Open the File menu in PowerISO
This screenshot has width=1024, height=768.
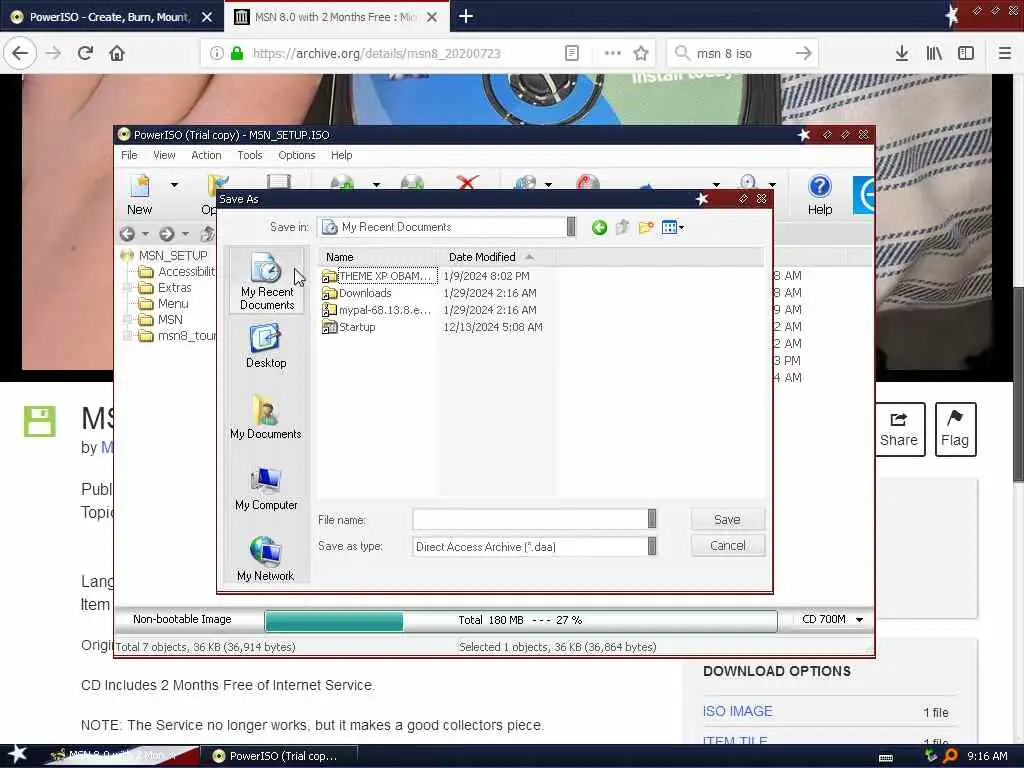129,155
